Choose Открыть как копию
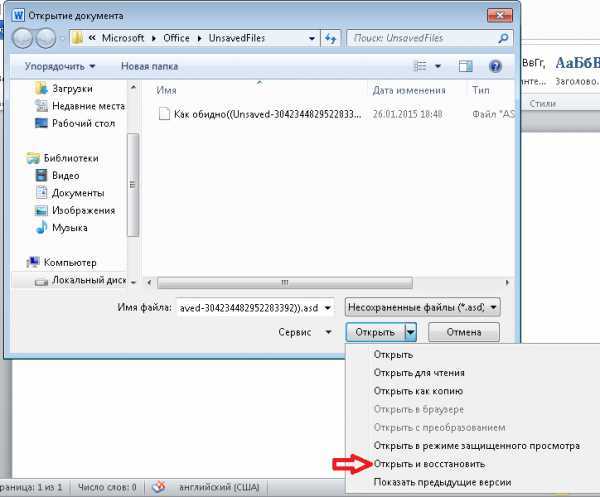 418,391
